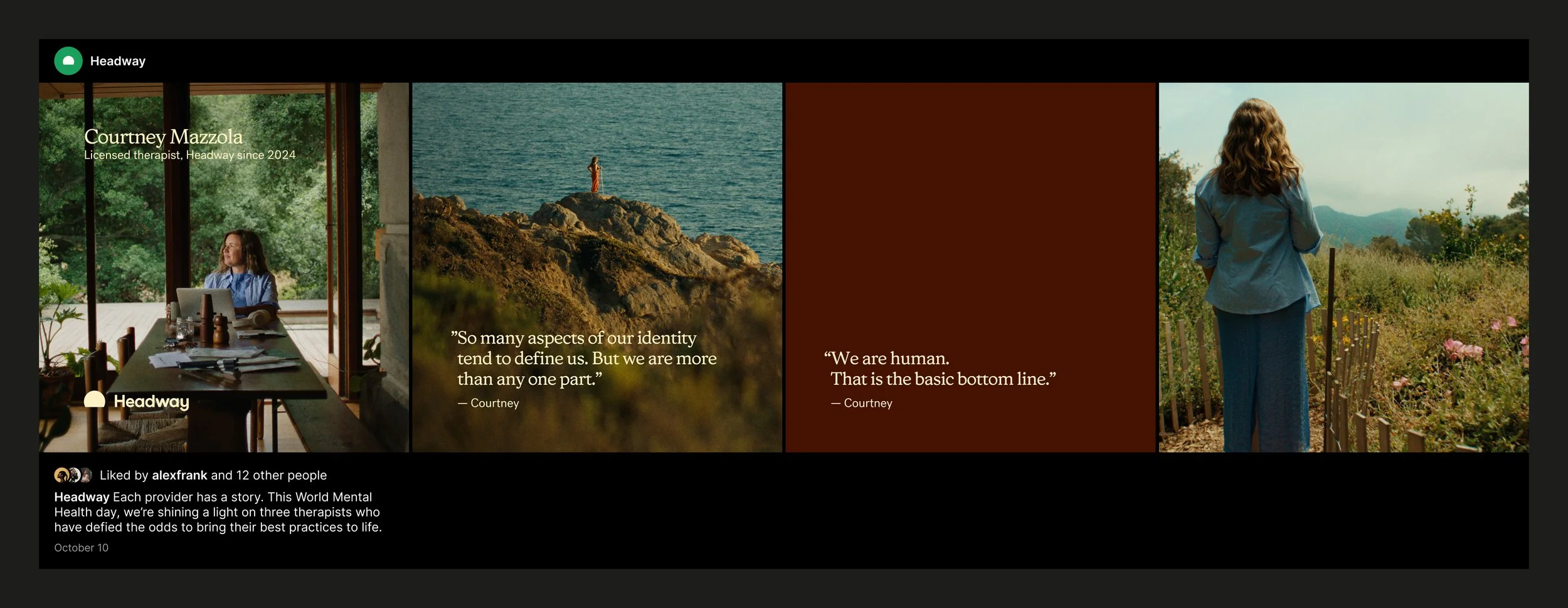Click '— Courtney' attribution on the red slide
This screenshot has width=1568, height=608.
(862, 403)
